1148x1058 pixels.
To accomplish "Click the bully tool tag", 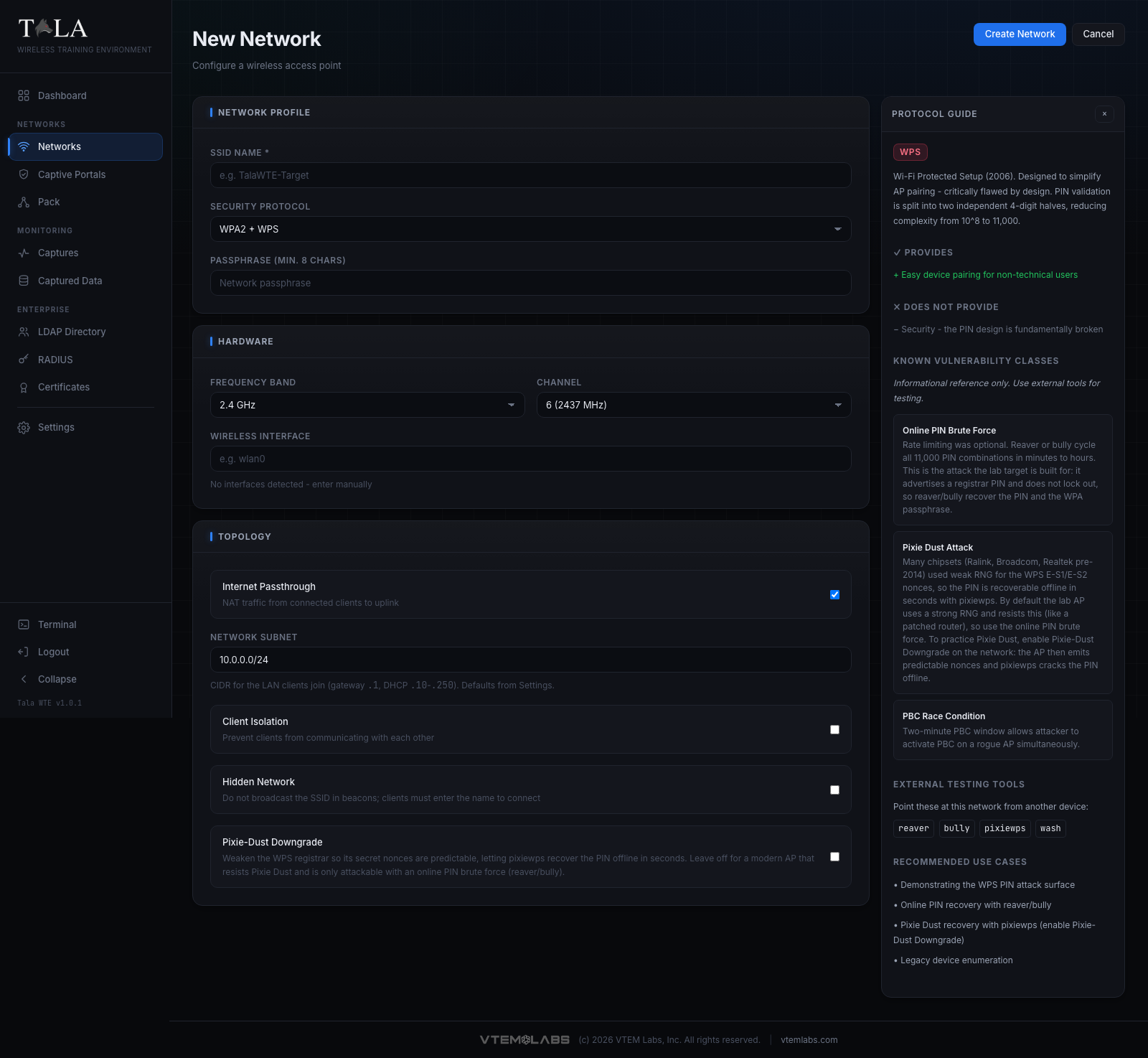I will (956, 828).
